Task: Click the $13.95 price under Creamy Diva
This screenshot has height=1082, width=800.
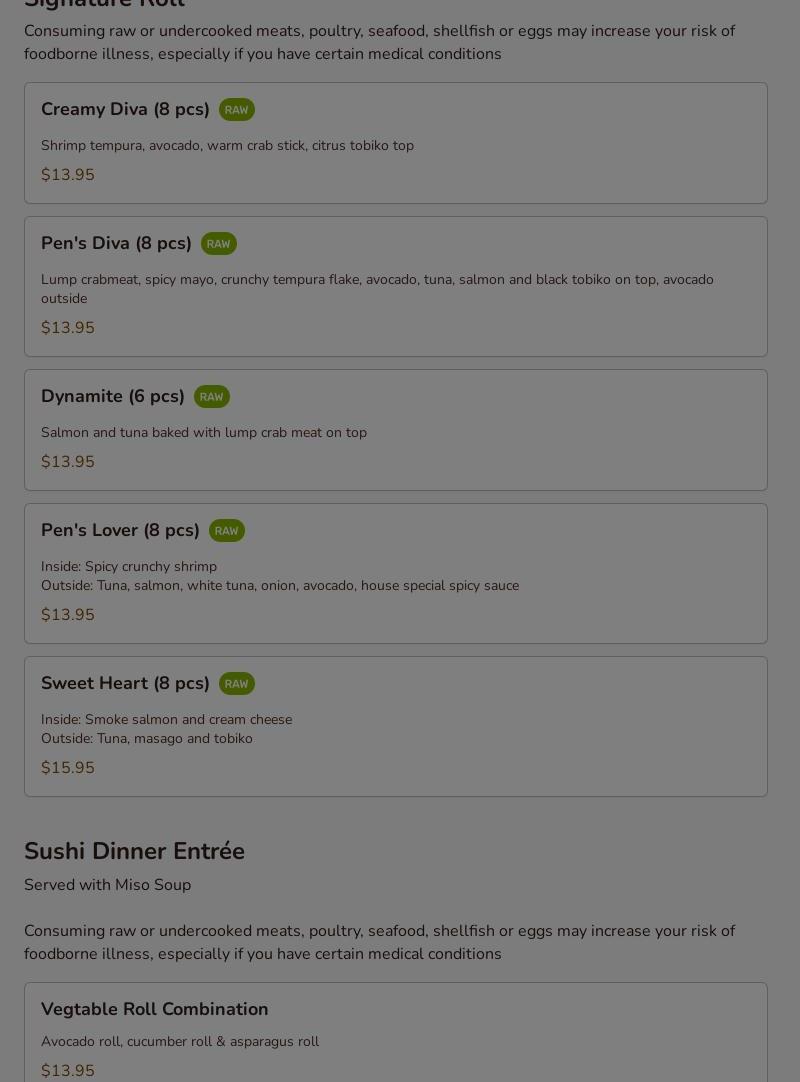Action: click(67, 175)
